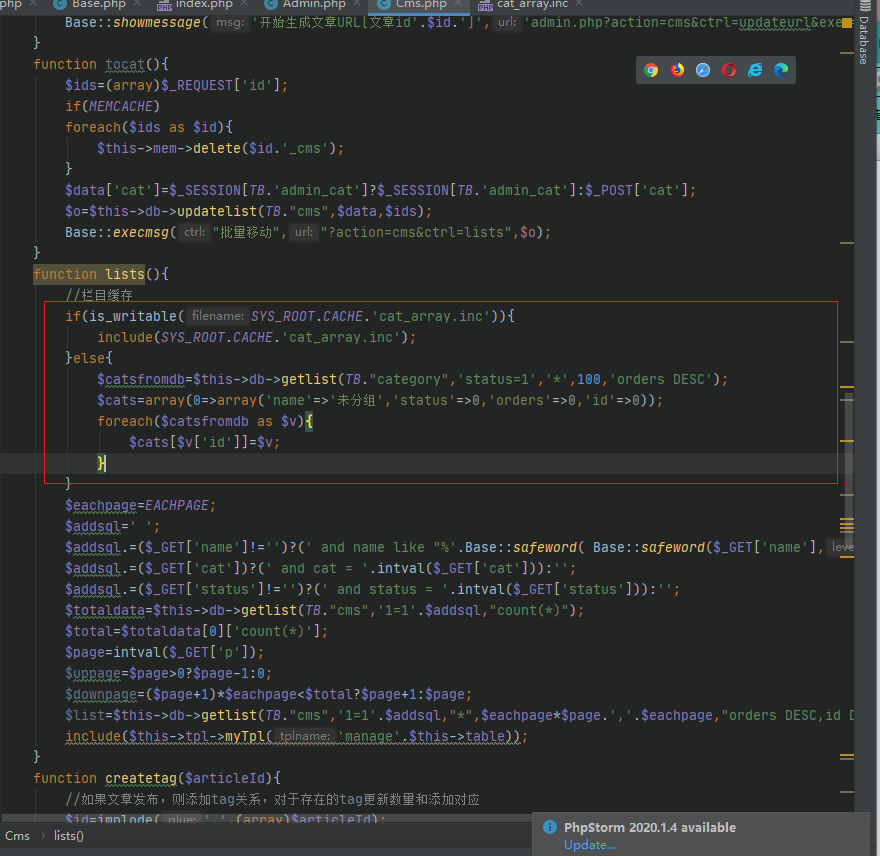The image size is (880, 856).
Task: Click the 'filename:' parameter hint
Action: pos(218,316)
